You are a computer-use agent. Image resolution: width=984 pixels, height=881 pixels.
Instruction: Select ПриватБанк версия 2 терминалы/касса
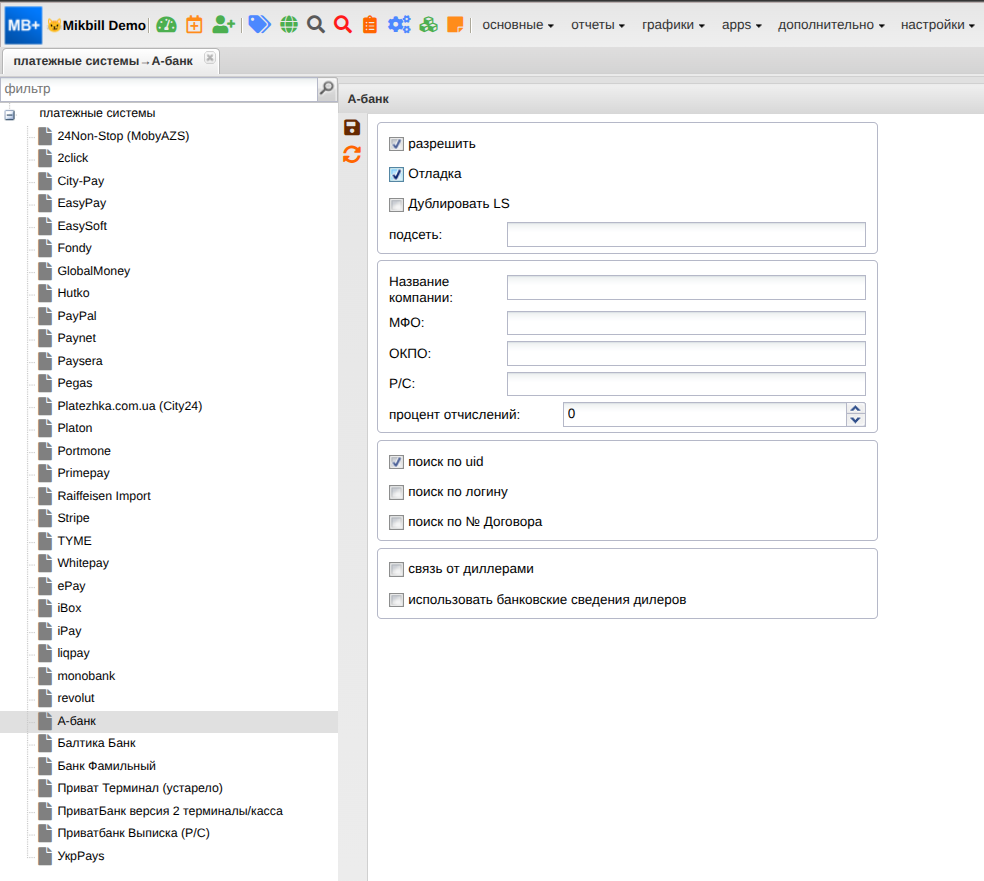click(x=170, y=811)
